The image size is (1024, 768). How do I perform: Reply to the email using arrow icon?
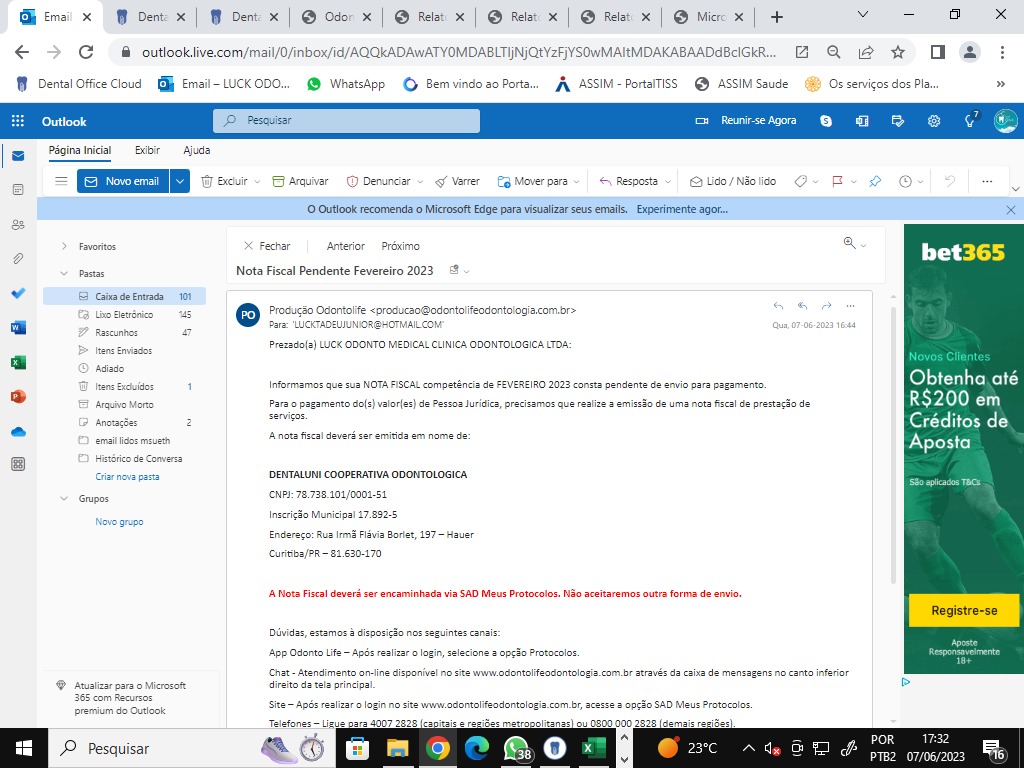[x=779, y=306]
